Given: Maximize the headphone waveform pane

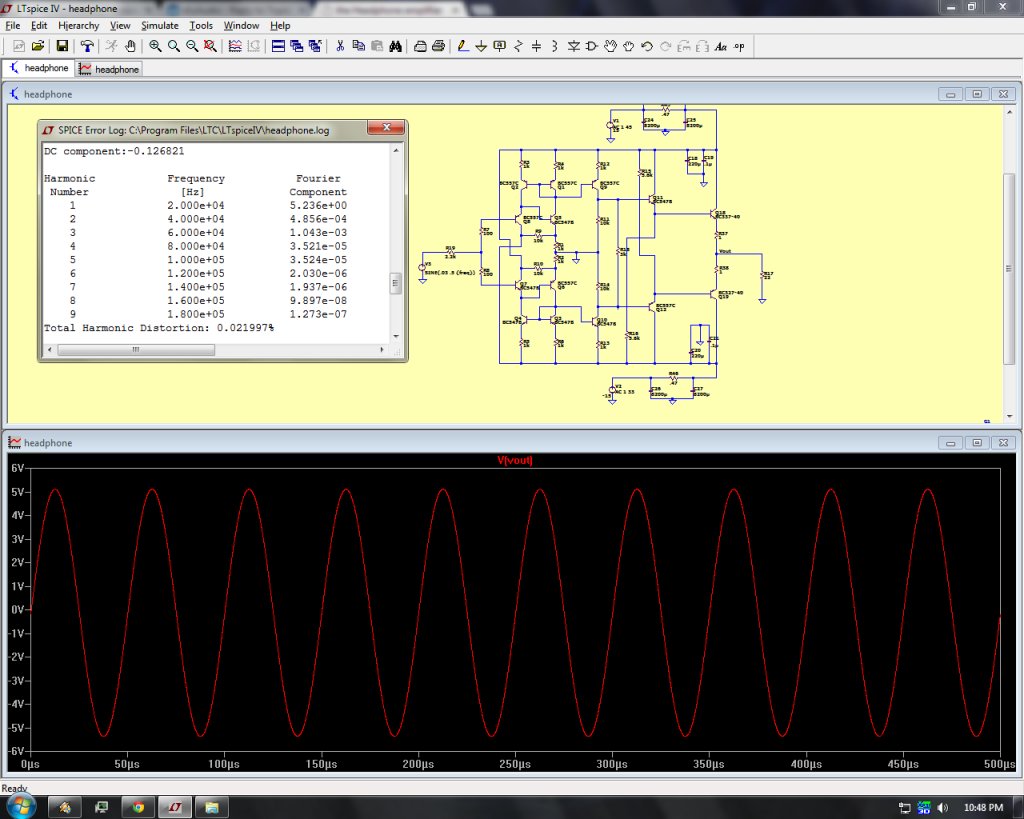Looking at the screenshot, I should pyautogui.click(x=977, y=443).
